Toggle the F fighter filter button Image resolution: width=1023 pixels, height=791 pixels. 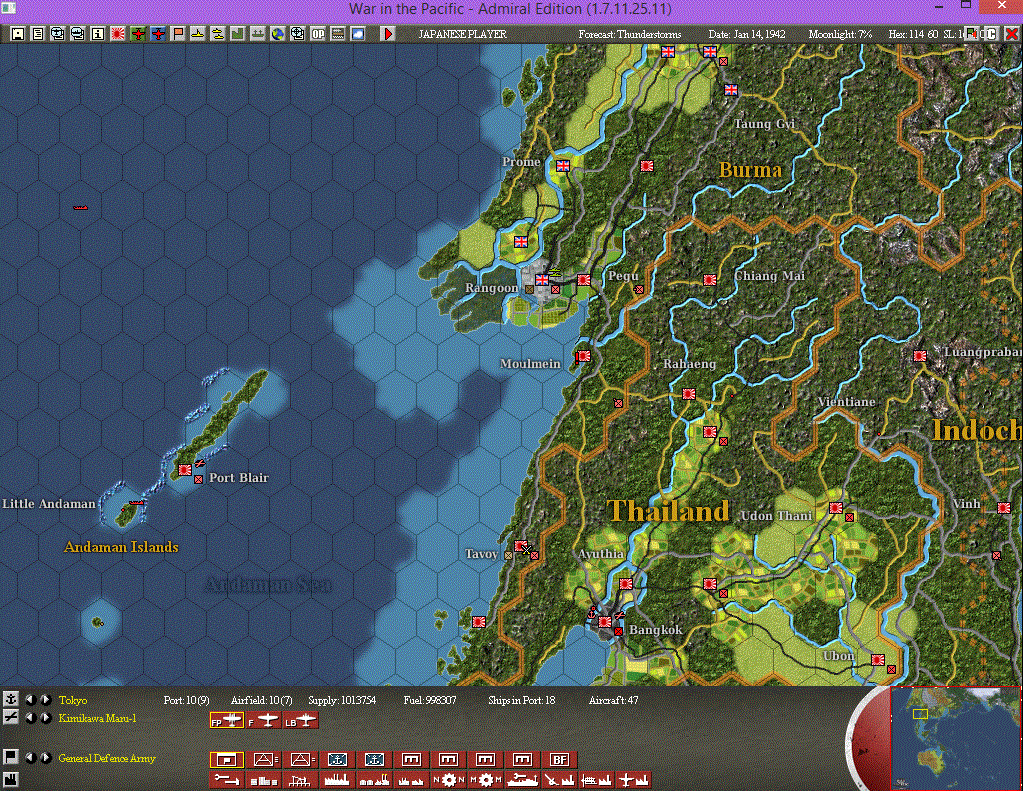point(264,721)
